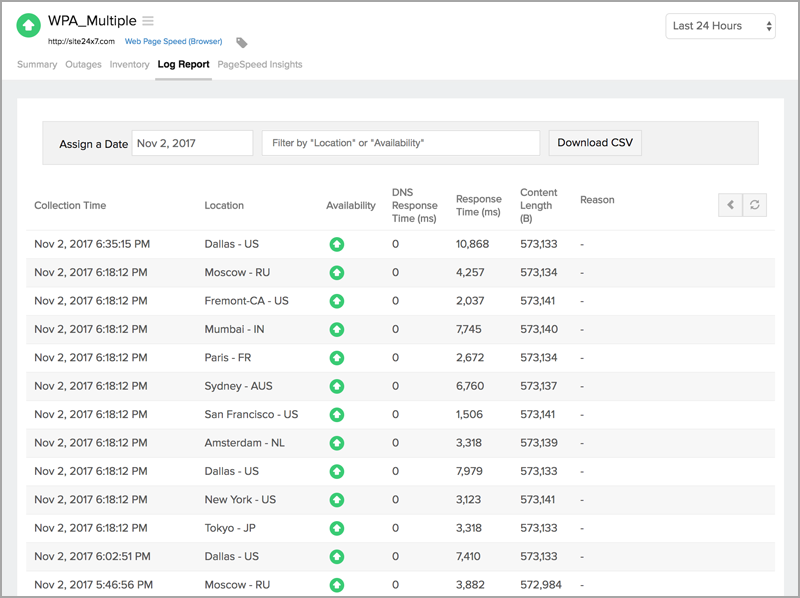Screen dimensions: 800x598
Task: Focus the Location or Availability filter box
Action: pos(400,143)
